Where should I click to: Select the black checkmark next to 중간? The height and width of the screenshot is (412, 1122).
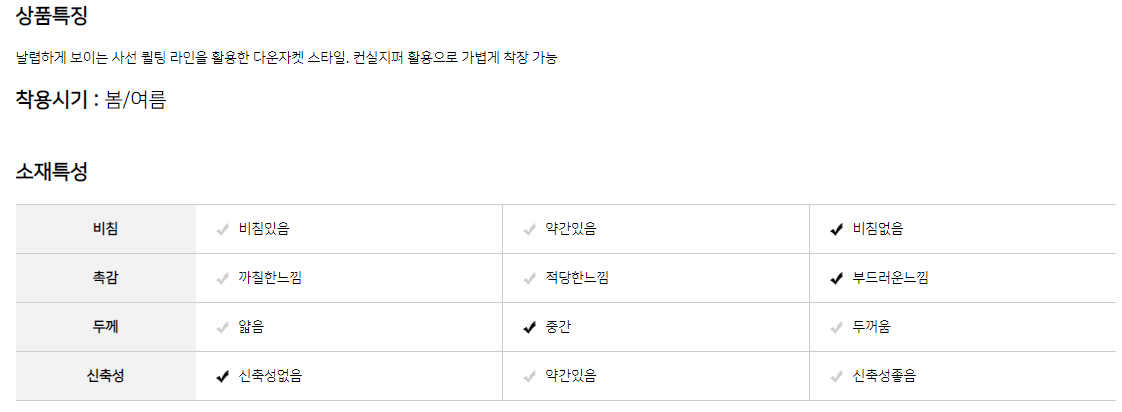tap(529, 327)
